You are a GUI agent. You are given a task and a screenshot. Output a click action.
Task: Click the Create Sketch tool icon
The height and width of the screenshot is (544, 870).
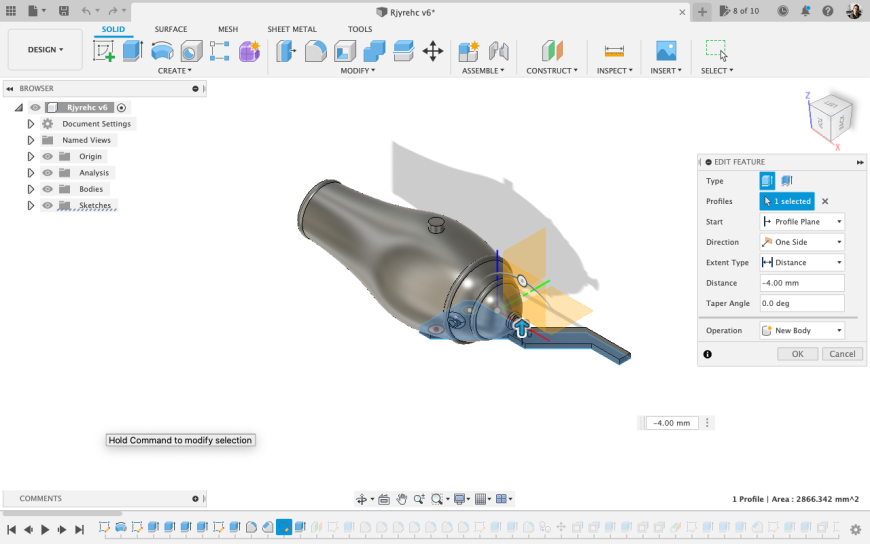tap(104, 51)
